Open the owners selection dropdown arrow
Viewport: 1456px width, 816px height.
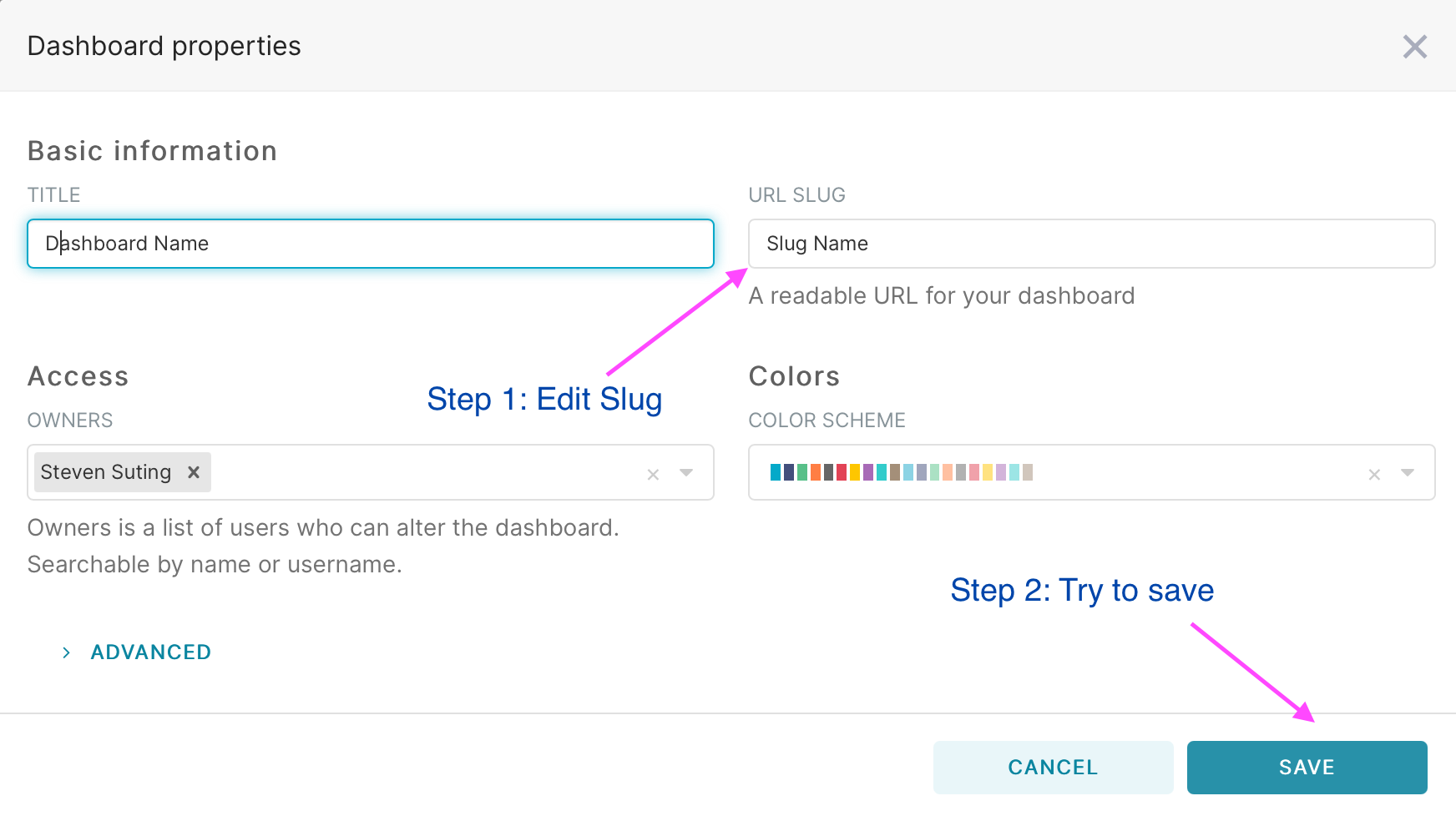(686, 472)
